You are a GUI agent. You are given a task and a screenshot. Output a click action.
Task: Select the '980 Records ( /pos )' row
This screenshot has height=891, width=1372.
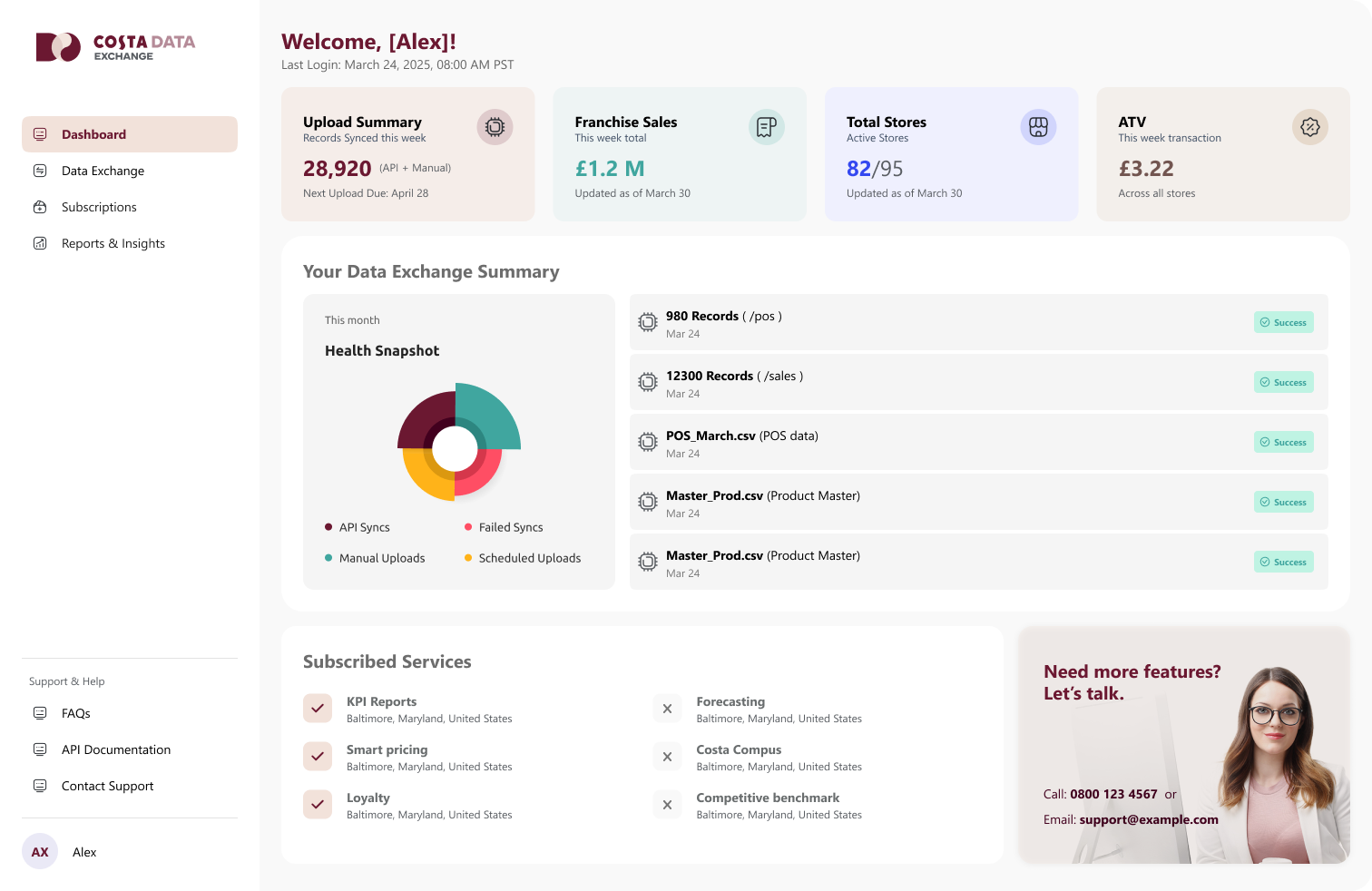(979, 322)
